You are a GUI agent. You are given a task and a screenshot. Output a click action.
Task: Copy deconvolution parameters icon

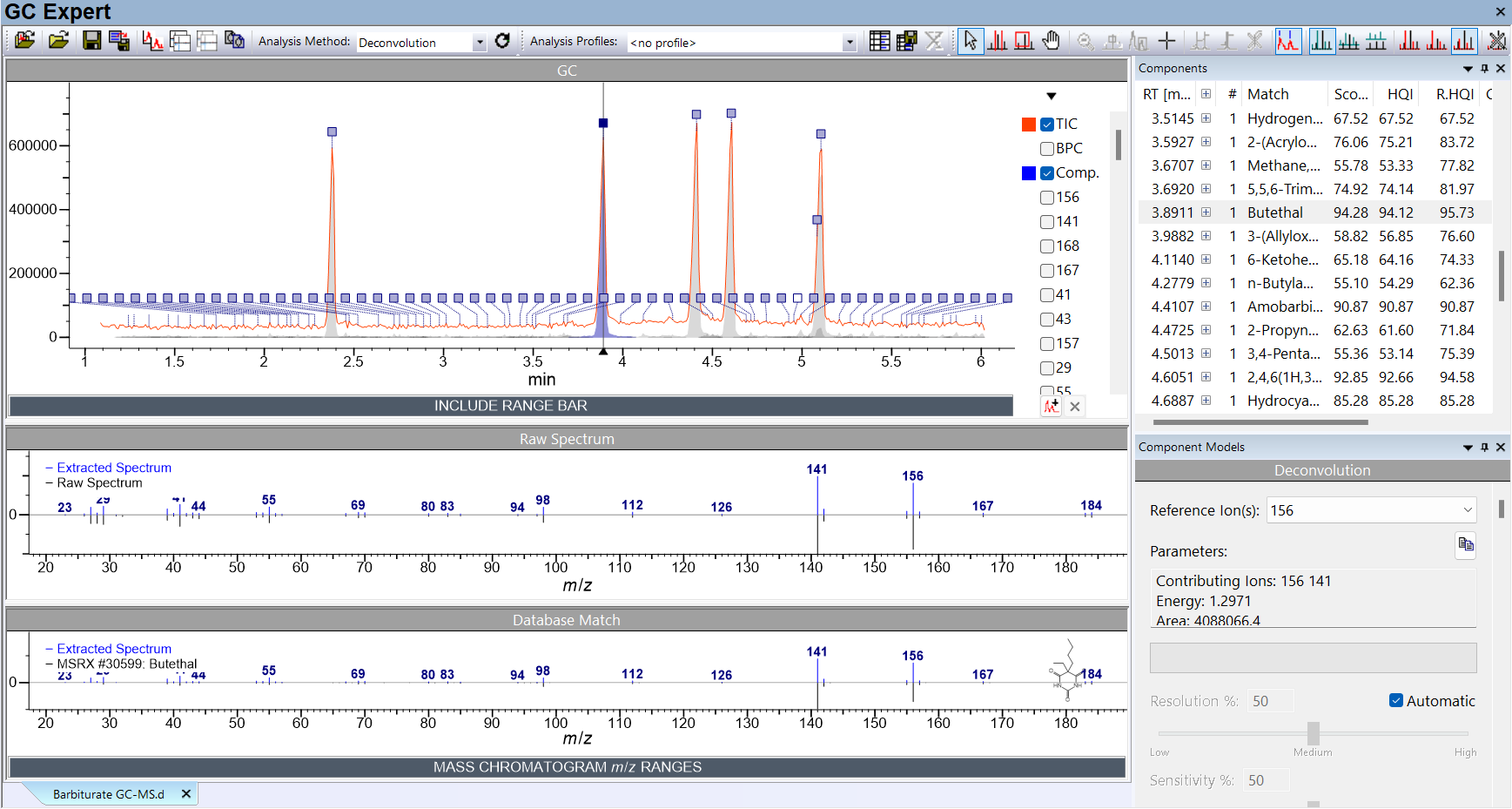coord(1466,545)
